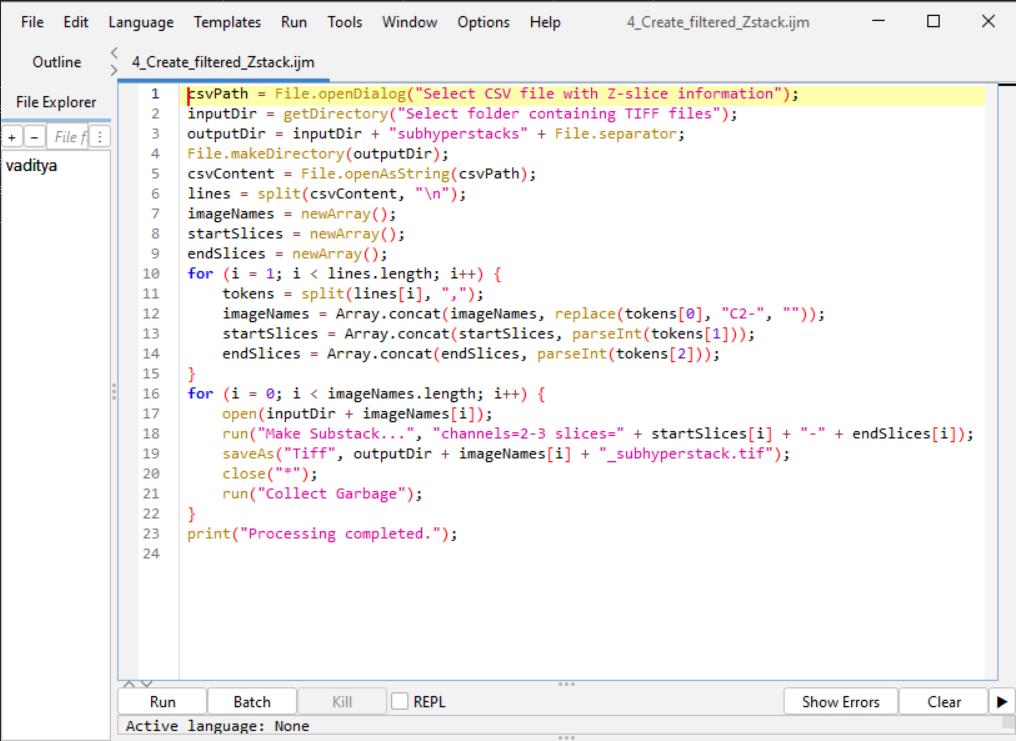Click the Show Errors button

[840, 701]
